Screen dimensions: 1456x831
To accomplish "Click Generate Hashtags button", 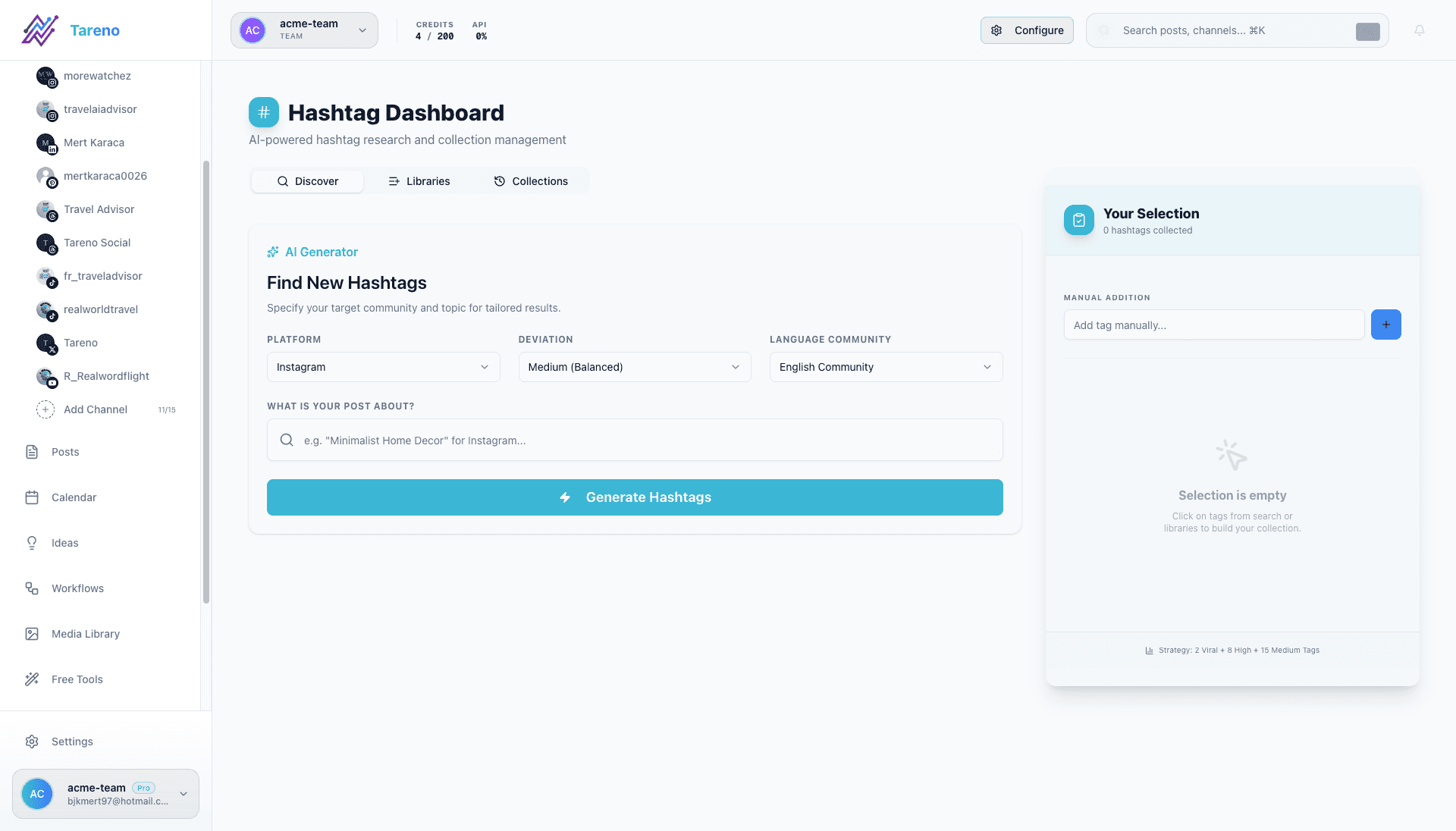I will coord(635,497).
